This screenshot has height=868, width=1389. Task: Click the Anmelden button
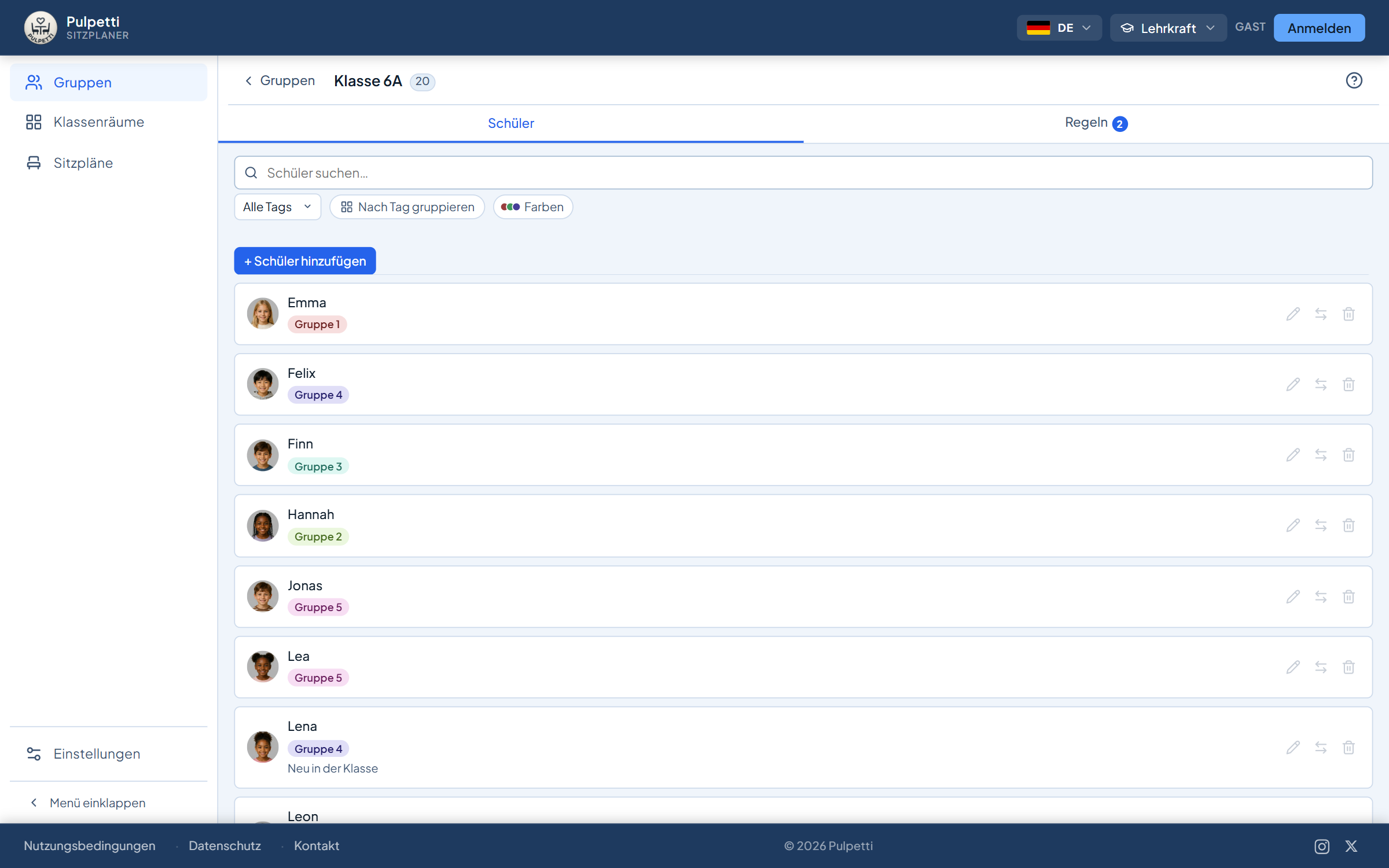pos(1319,28)
